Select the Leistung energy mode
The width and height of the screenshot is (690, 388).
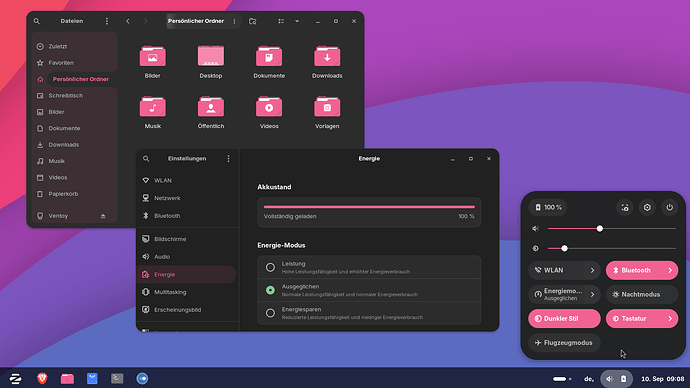point(369,267)
